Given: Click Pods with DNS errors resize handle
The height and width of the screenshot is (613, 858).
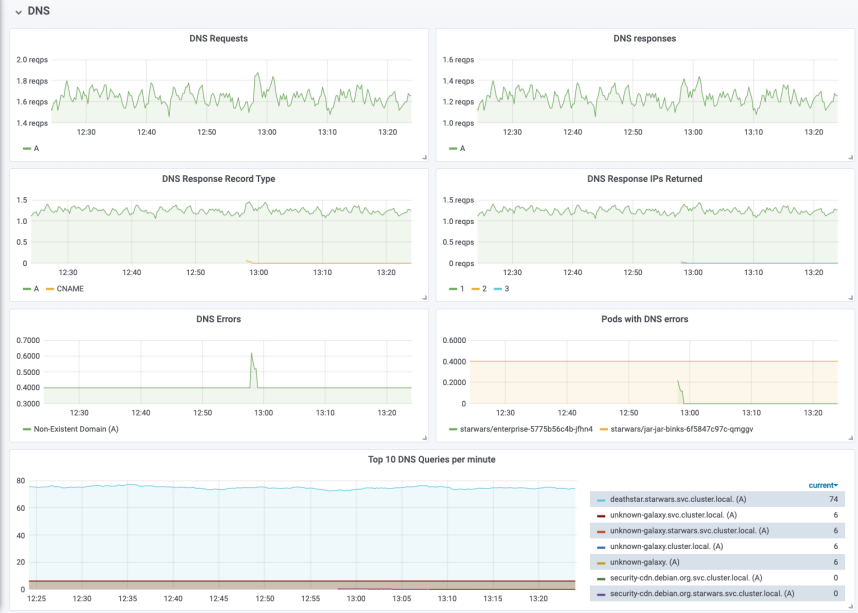Looking at the screenshot, I should point(850,438).
